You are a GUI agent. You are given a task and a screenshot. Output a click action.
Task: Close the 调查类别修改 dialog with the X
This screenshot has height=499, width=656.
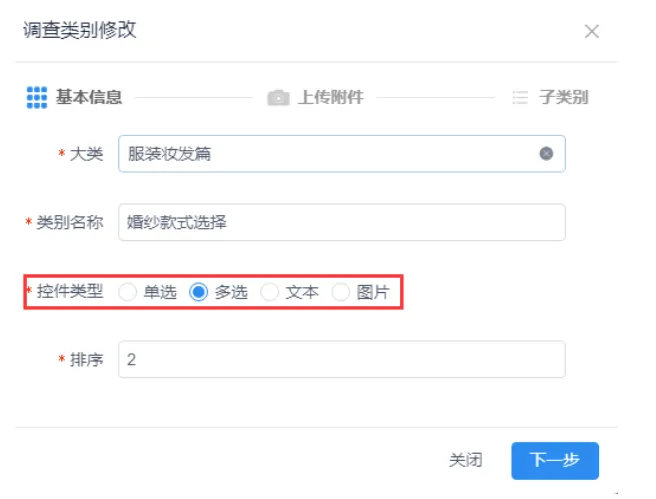pyautogui.click(x=592, y=31)
